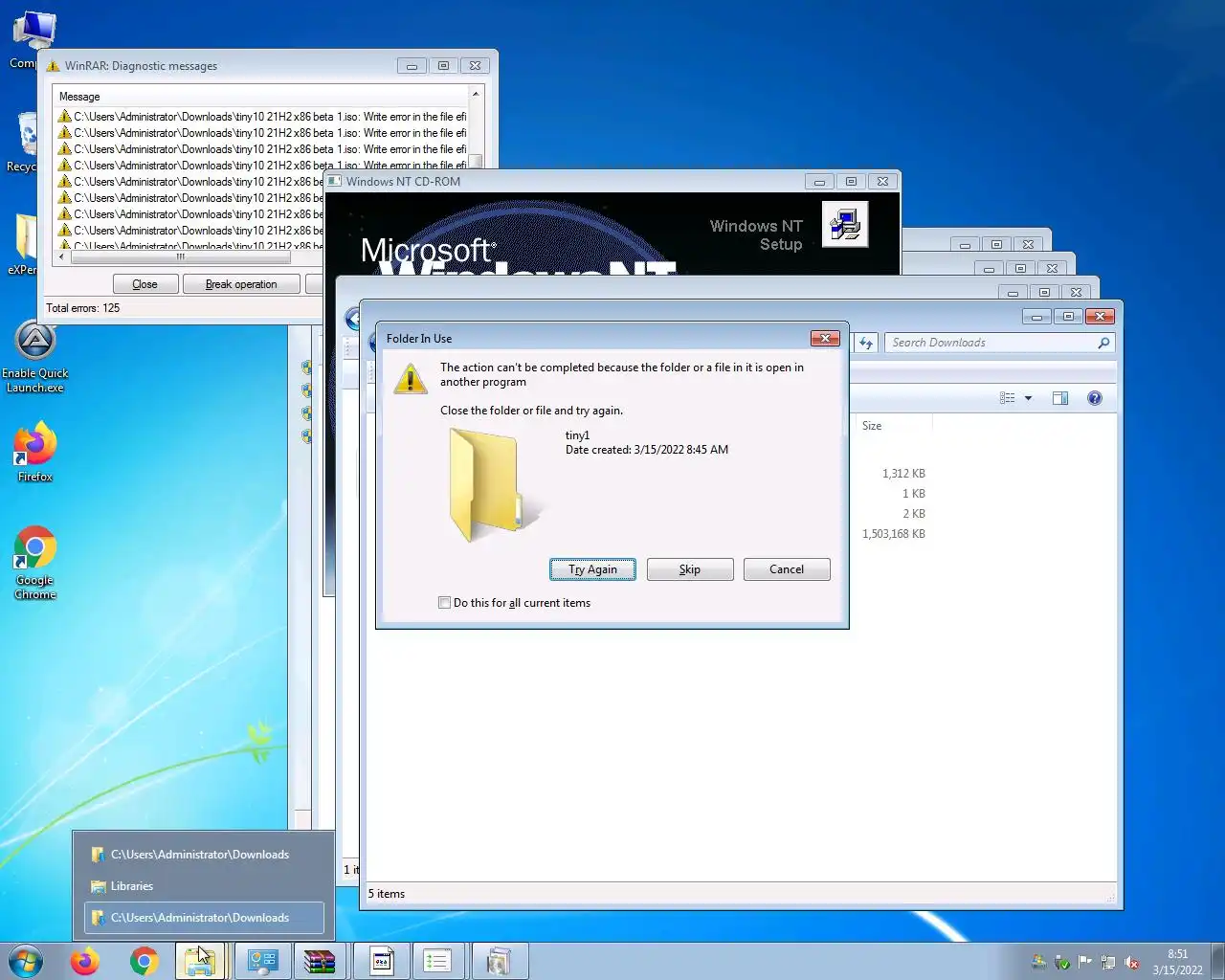This screenshot has width=1225, height=980.
Task: Open the Windows Start button
Action: coord(26,961)
